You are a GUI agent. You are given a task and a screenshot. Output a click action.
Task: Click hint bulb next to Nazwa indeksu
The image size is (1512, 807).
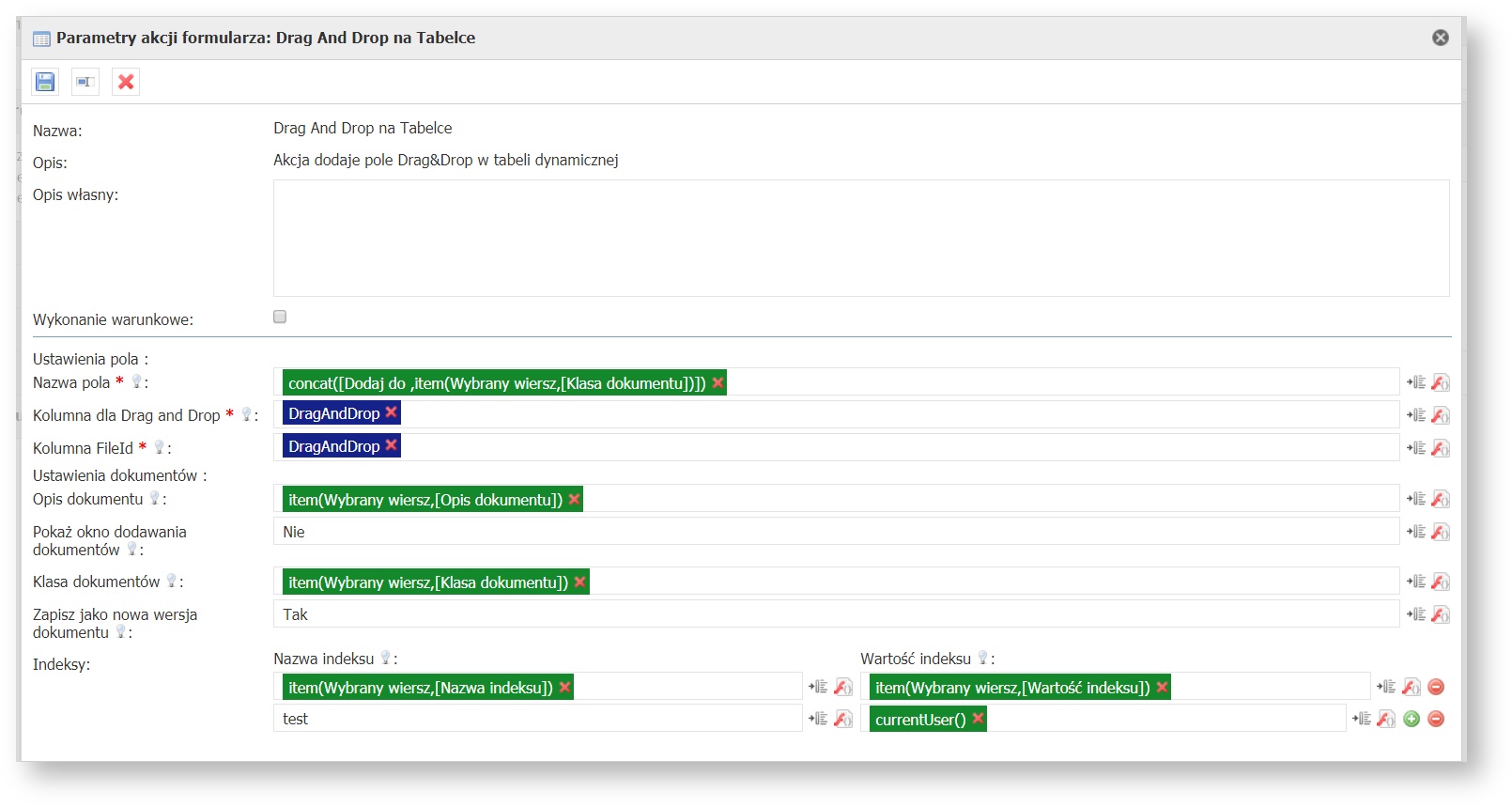(x=385, y=658)
